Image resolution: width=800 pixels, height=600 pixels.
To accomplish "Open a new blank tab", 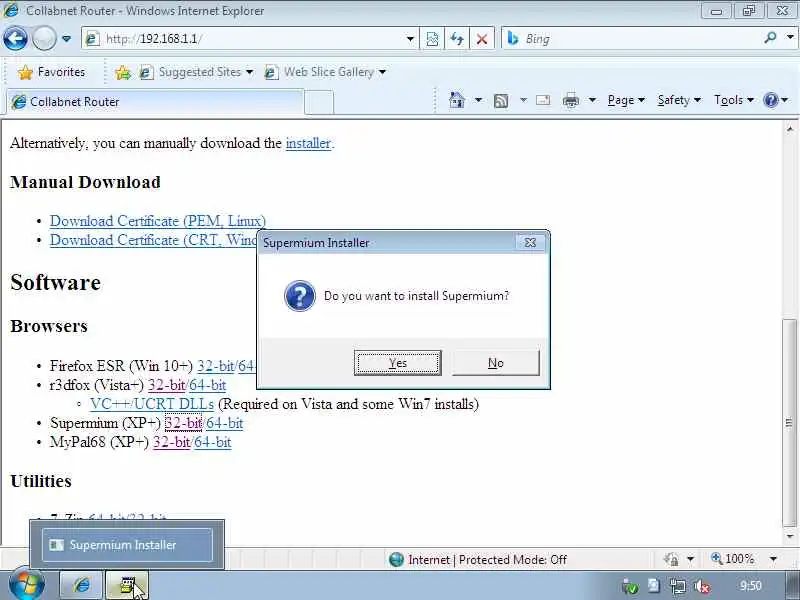I will click(x=319, y=103).
